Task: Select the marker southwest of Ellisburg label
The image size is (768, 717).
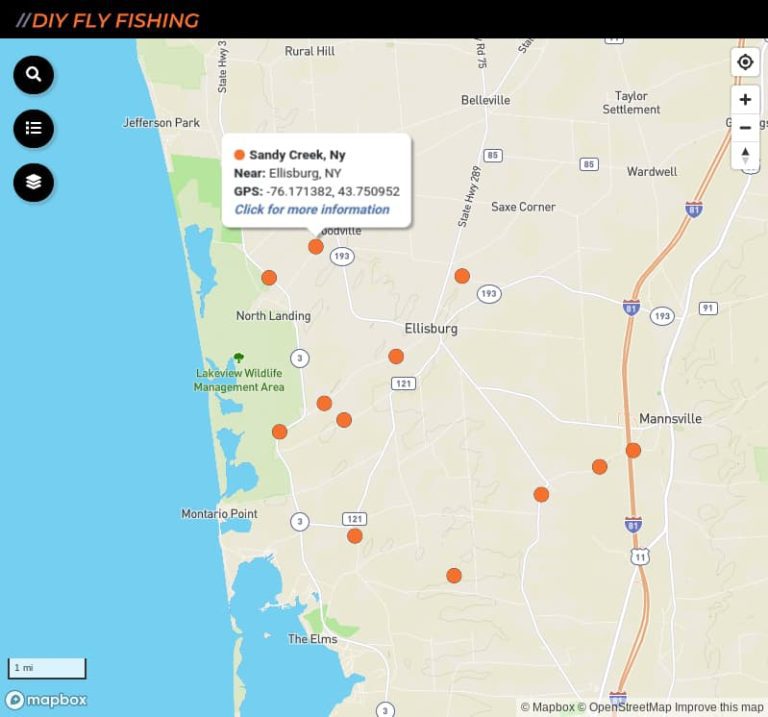Action: (x=396, y=356)
